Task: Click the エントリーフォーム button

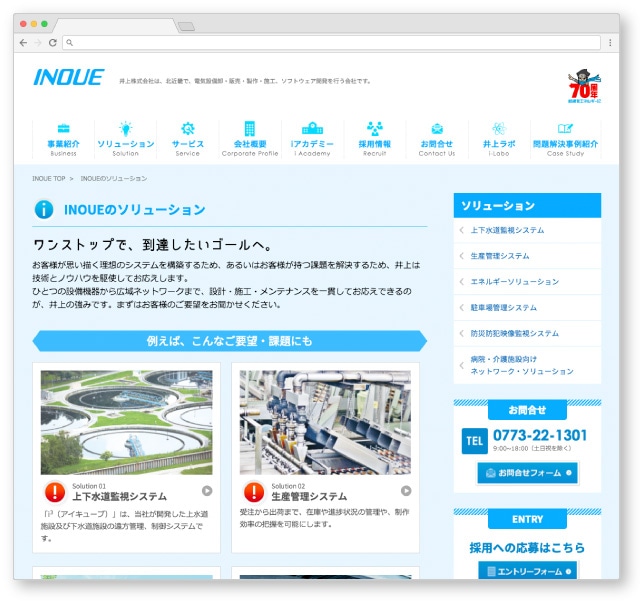Action: (527, 571)
